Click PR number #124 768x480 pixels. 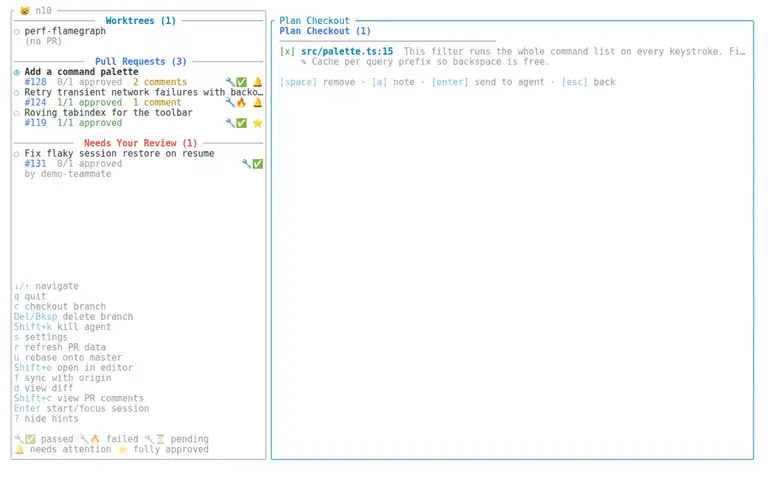click(35, 102)
